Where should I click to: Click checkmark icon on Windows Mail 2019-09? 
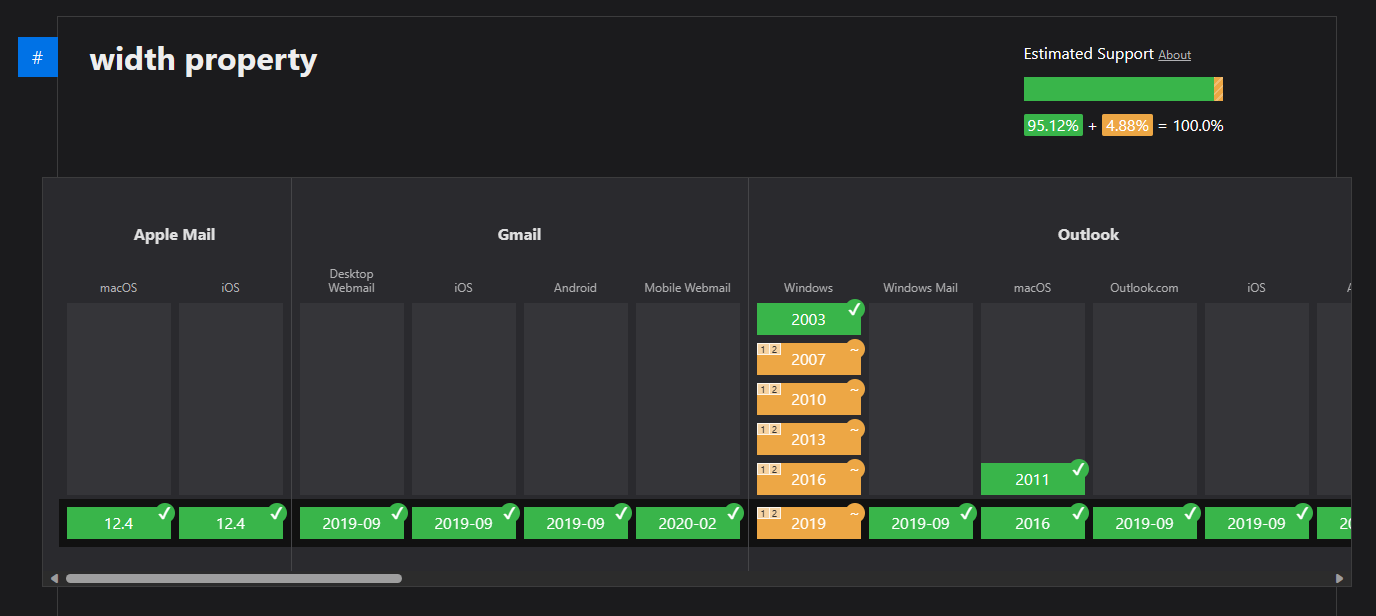967,513
